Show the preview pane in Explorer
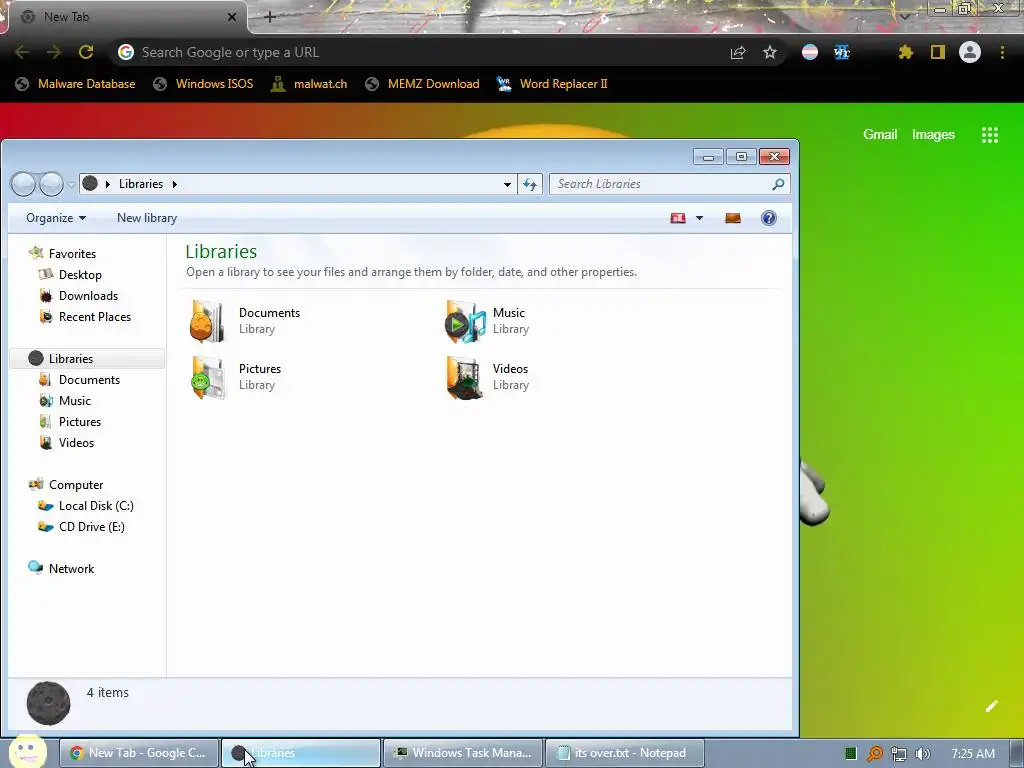 tap(733, 218)
